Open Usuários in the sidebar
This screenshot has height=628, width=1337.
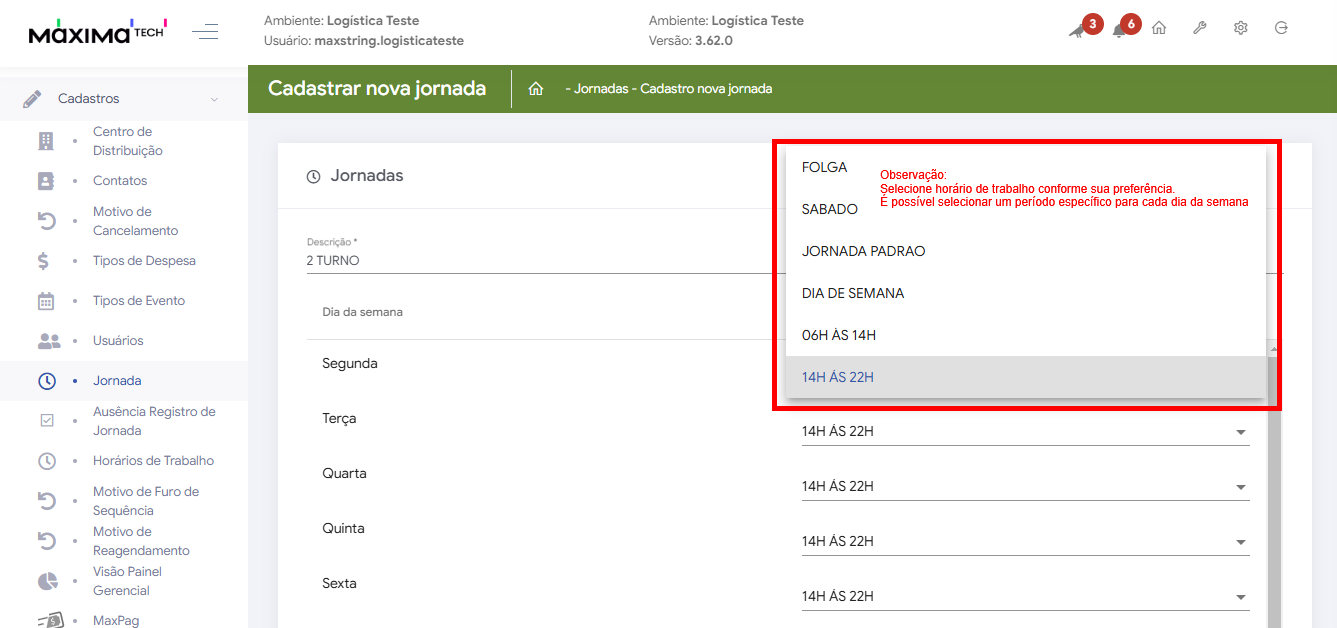point(118,341)
